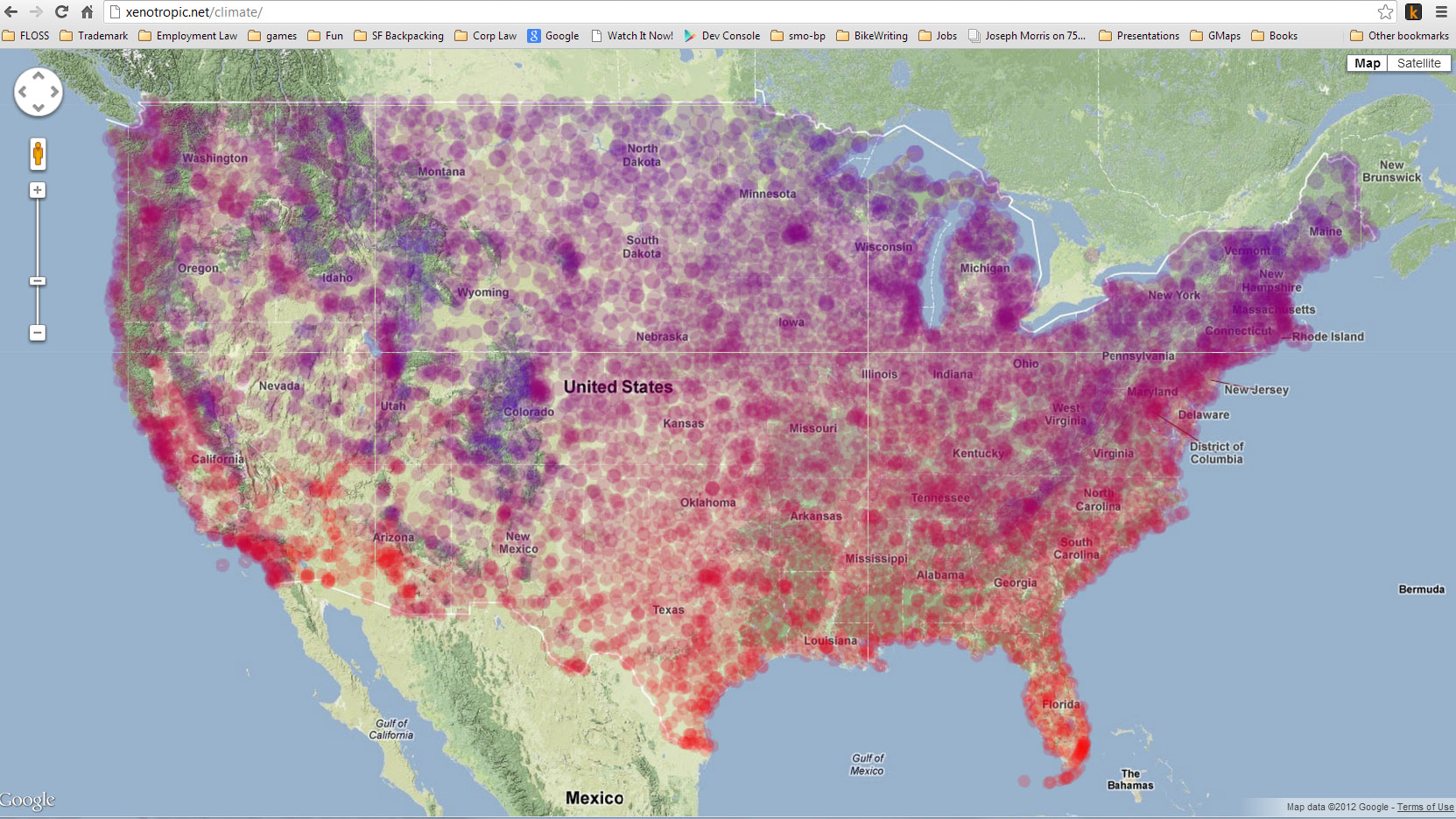
Task: Click the Gulf of Mexico label
Action: (x=867, y=765)
